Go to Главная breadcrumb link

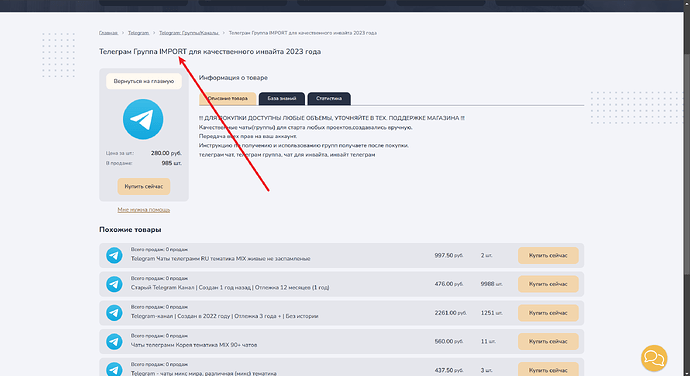pos(108,33)
